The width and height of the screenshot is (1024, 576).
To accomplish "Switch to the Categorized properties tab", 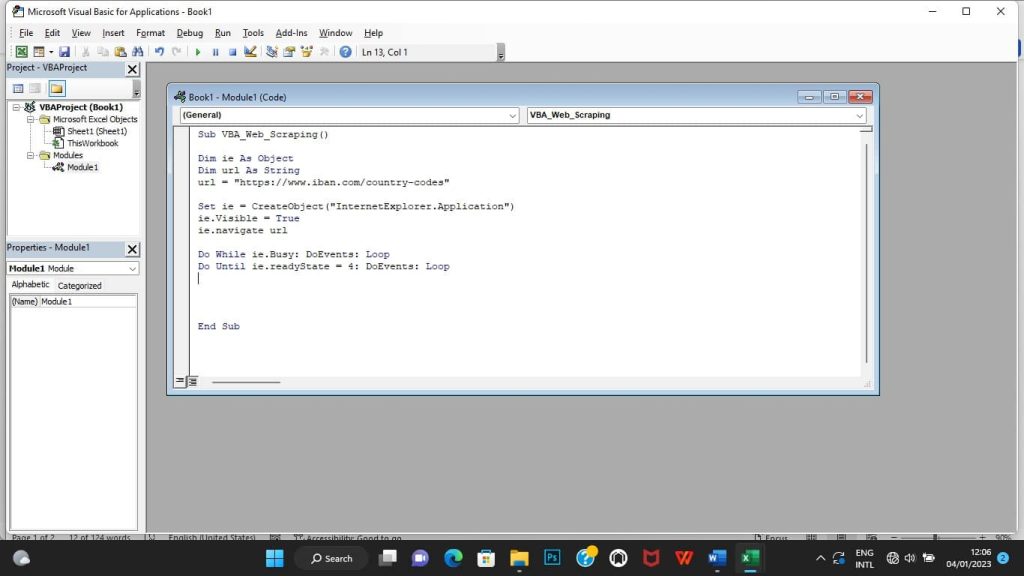I will click(x=80, y=285).
